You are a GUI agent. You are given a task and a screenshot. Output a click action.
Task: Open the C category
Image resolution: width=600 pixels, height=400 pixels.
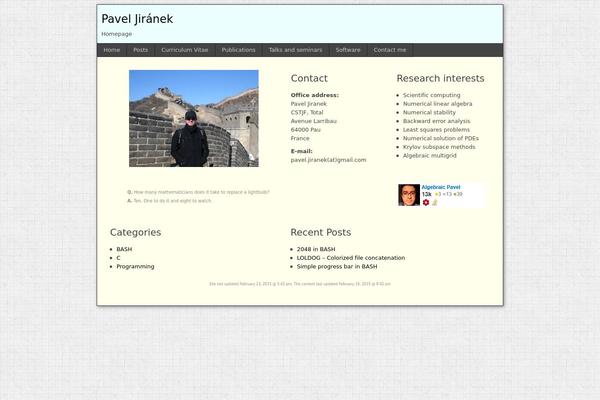118,258
